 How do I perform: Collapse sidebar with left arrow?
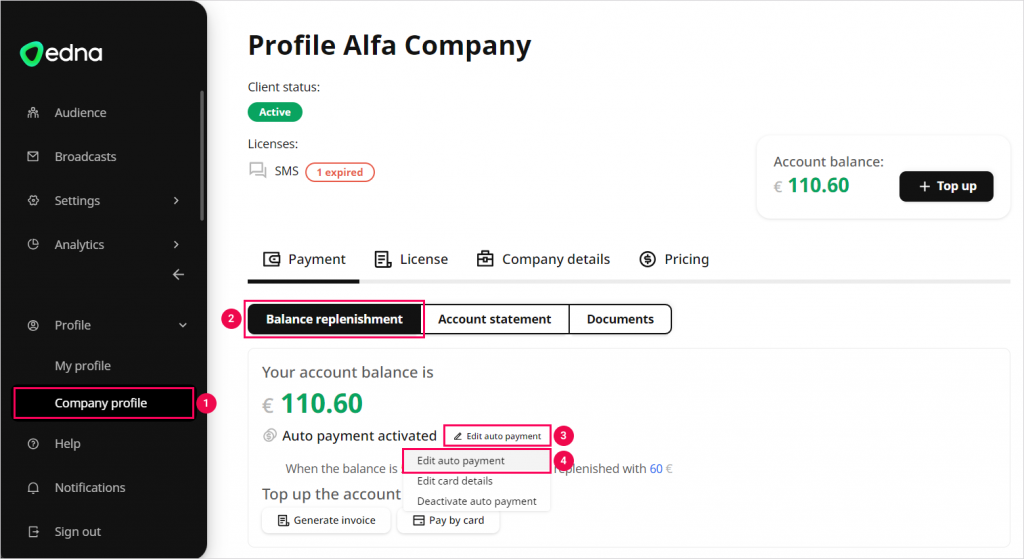click(178, 275)
